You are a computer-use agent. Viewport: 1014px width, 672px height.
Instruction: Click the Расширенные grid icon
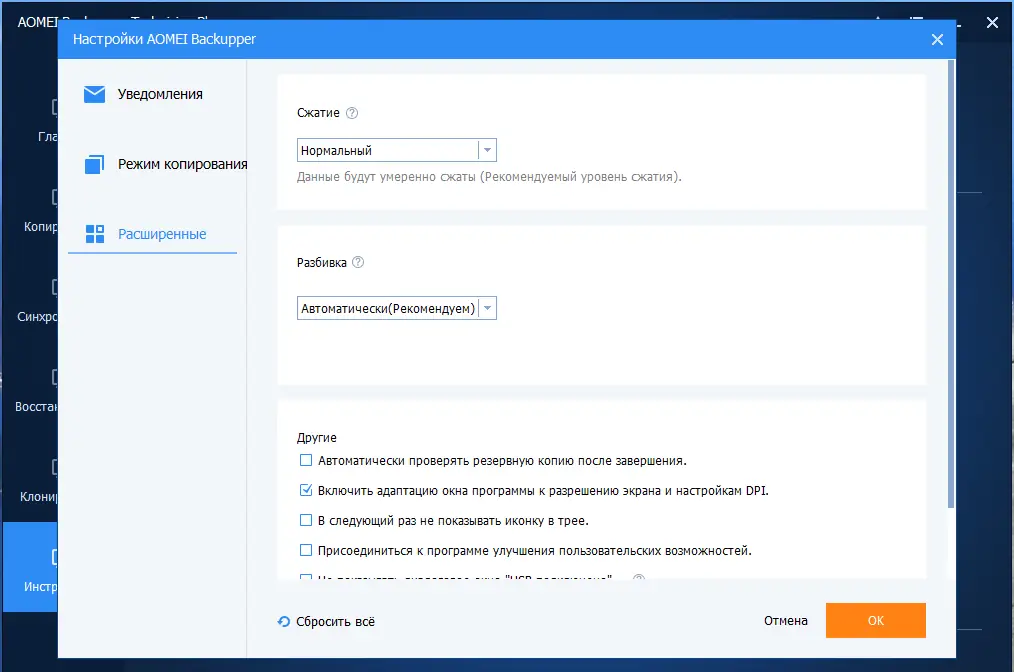click(95, 234)
